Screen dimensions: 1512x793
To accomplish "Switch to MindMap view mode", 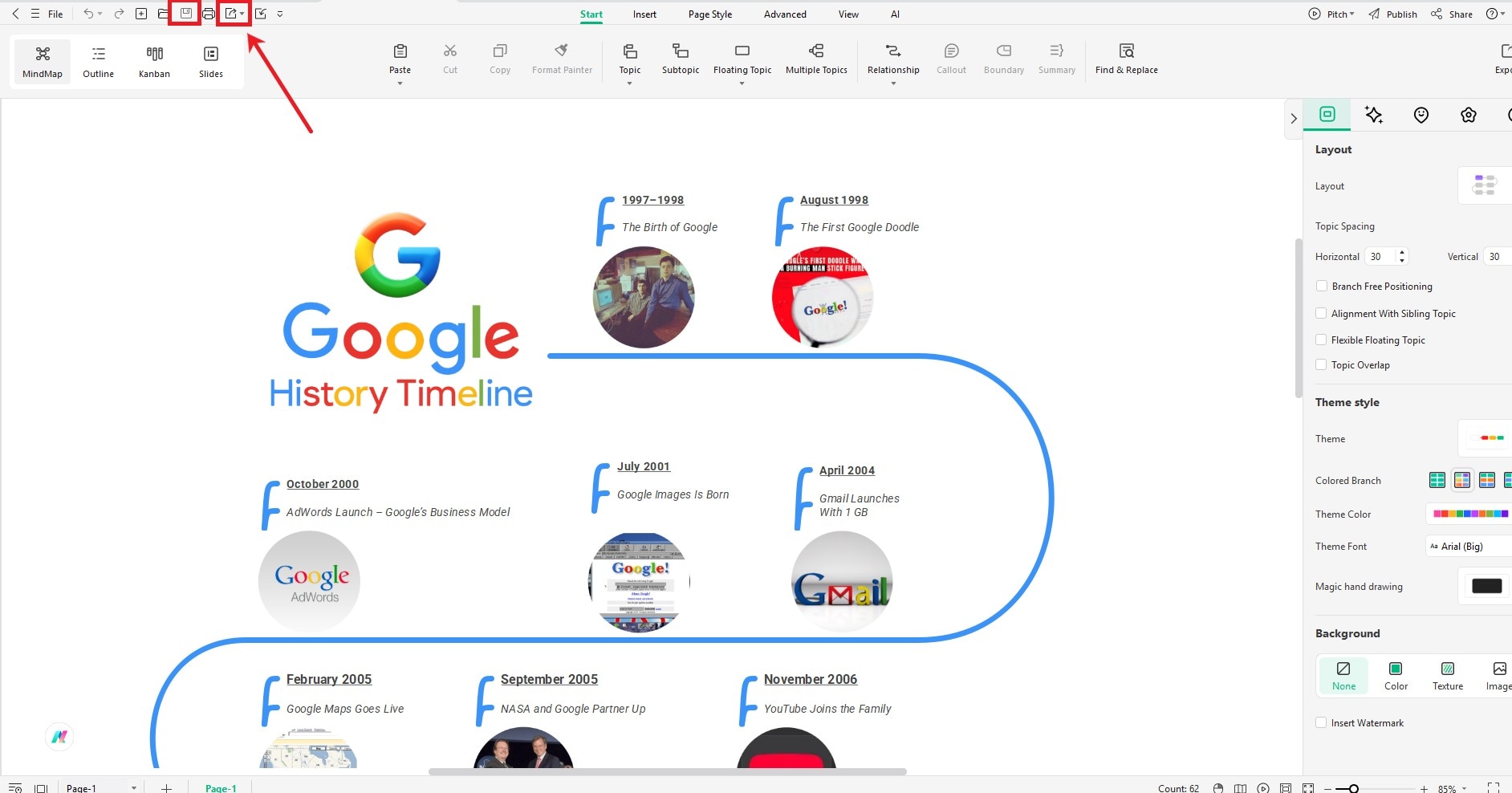I will tap(43, 62).
